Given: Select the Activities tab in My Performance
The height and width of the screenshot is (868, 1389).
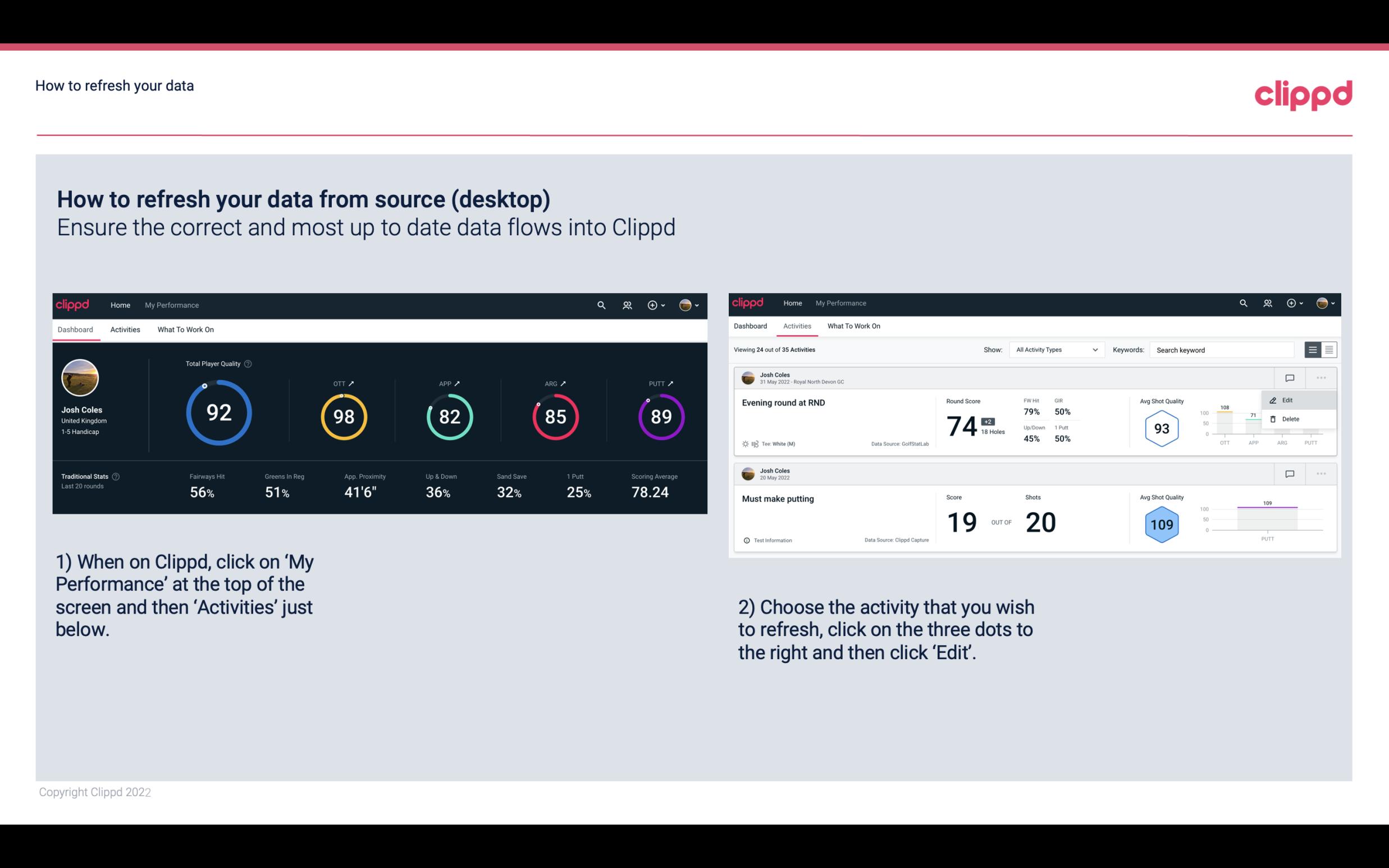Looking at the screenshot, I should (x=124, y=328).
